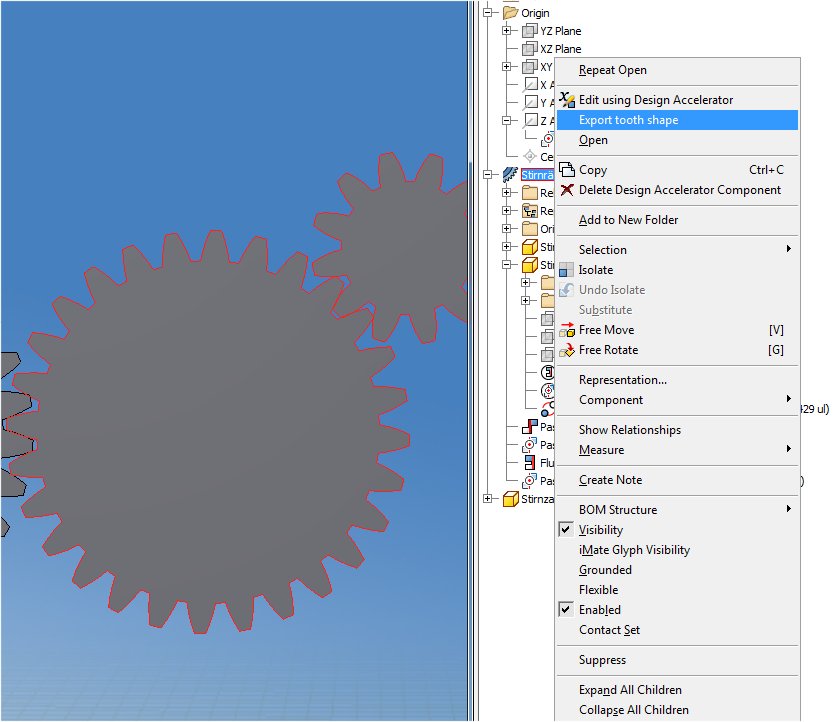840x722 pixels.
Task: Click the Origin folder icon
Action: (x=511, y=12)
